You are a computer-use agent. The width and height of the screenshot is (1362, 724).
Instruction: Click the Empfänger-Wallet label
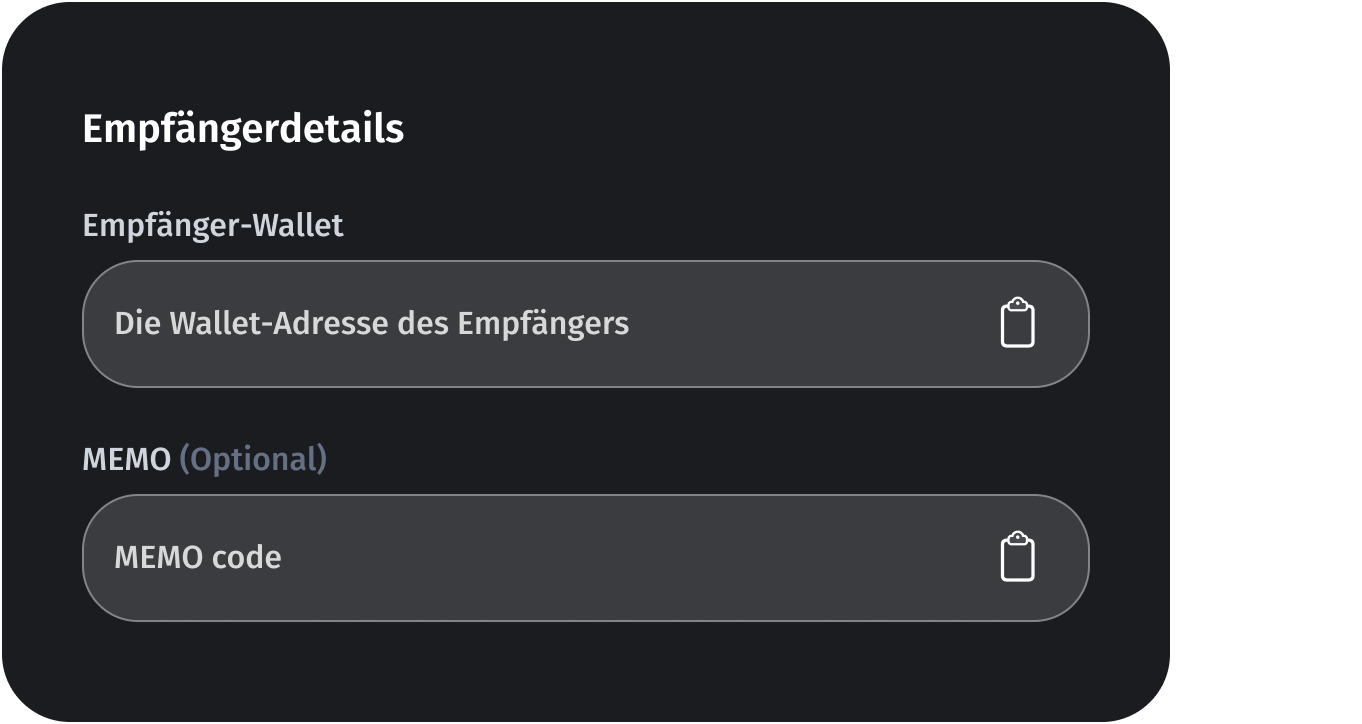click(213, 226)
